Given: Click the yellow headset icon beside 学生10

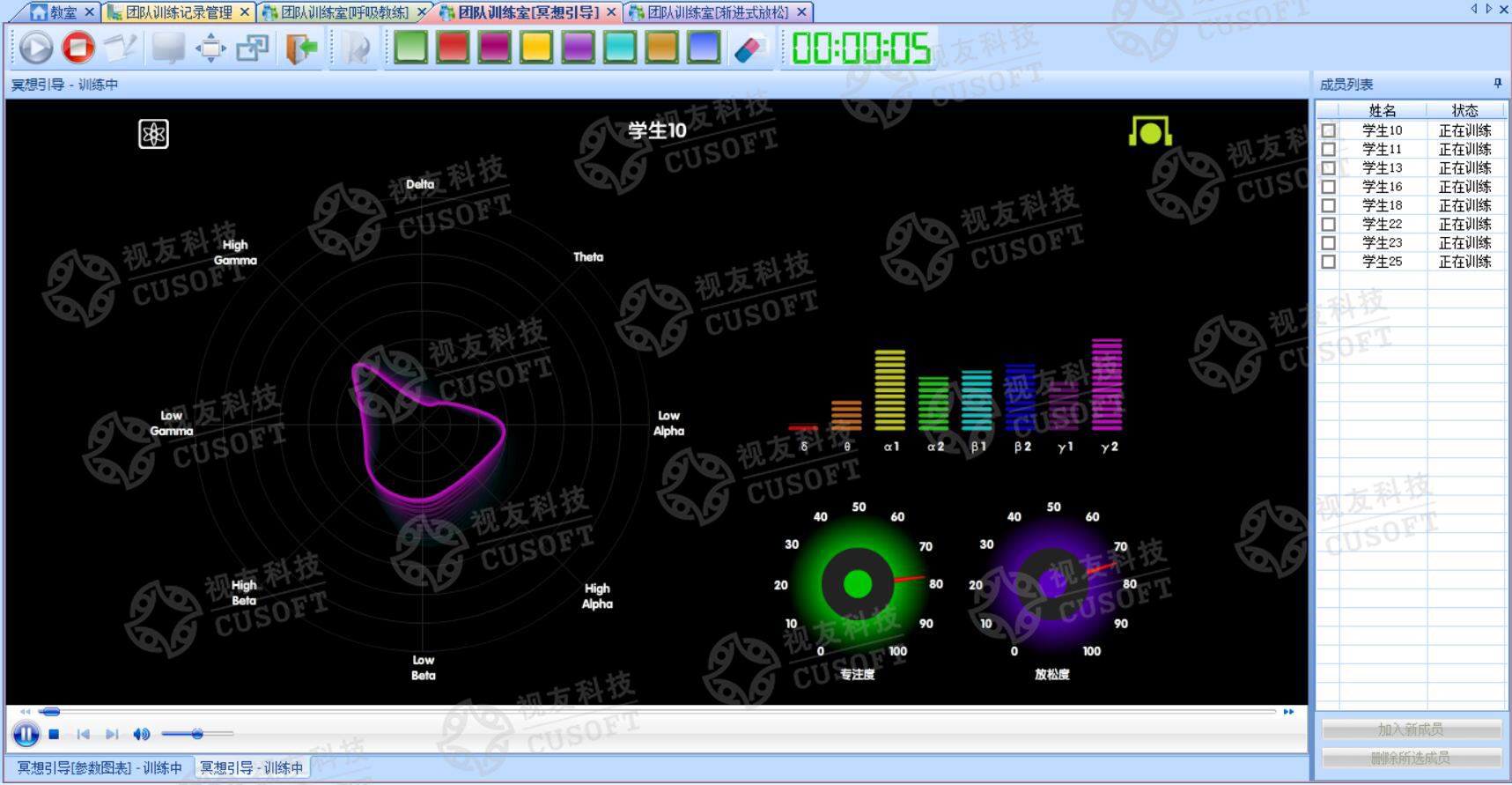Looking at the screenshot, I should point(1150,132).
